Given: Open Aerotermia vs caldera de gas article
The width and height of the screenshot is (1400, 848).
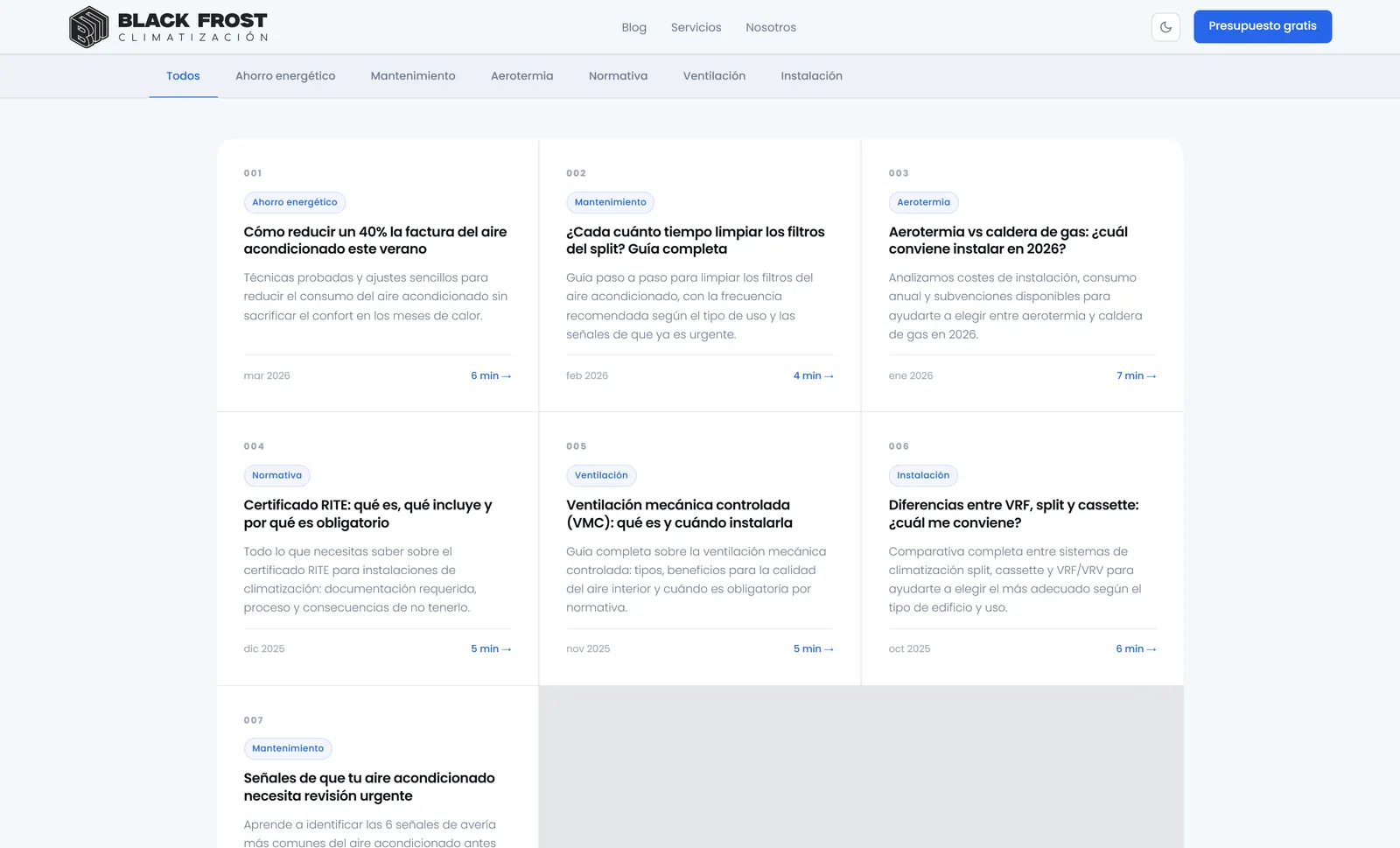Looking at the screenshot, I should (x=1008, y=241).
